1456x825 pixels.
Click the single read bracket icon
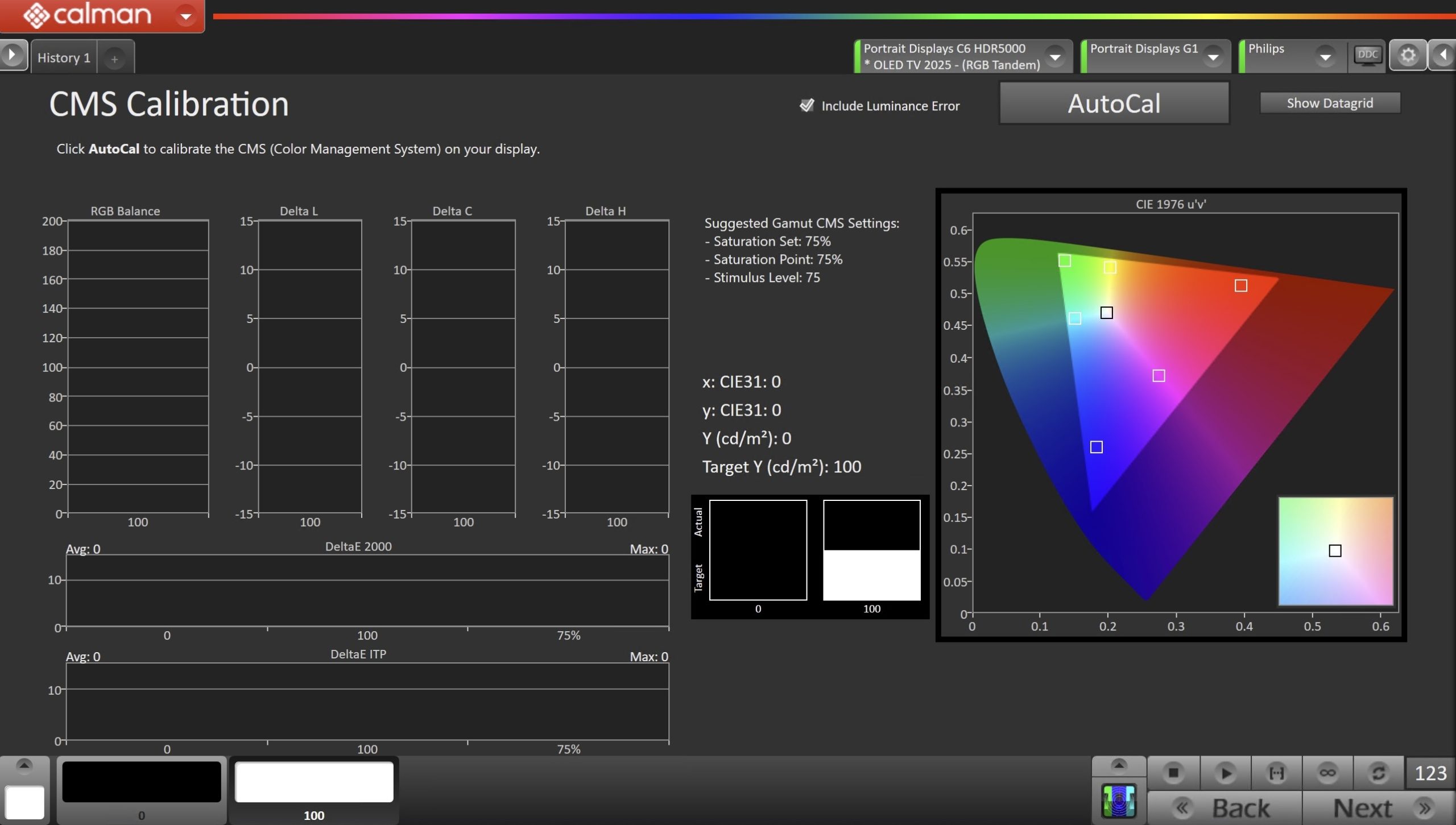1276,773
